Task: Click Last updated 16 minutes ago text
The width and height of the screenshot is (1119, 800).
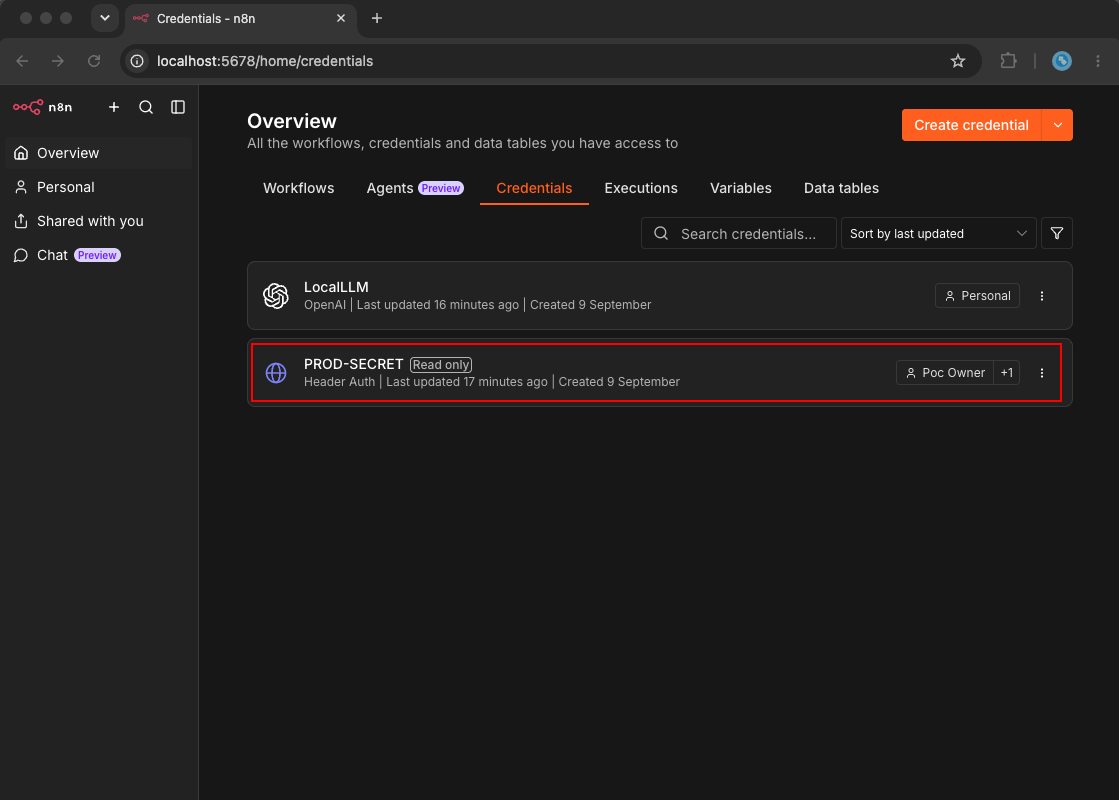Action: point(437,305)
